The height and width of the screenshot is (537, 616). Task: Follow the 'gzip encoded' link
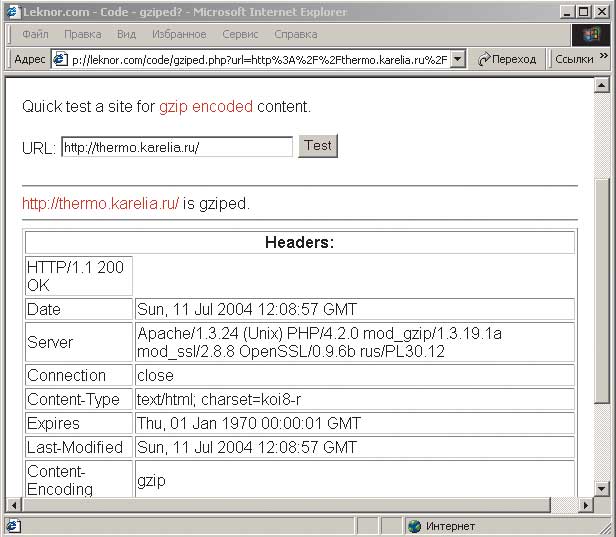coord(205,106)
